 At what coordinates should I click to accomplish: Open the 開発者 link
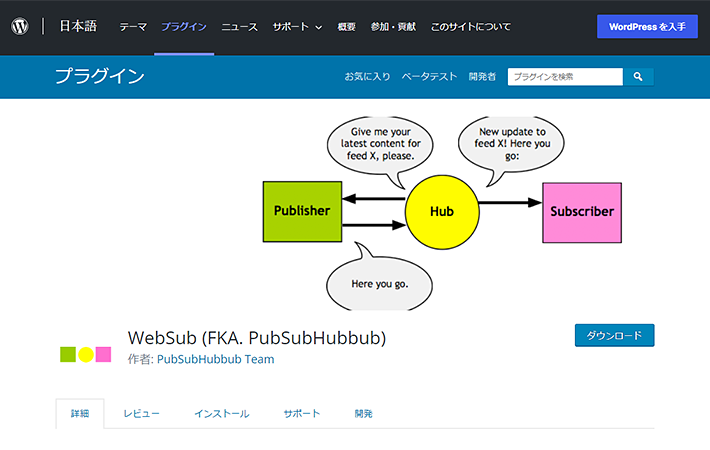coord(482,77)
